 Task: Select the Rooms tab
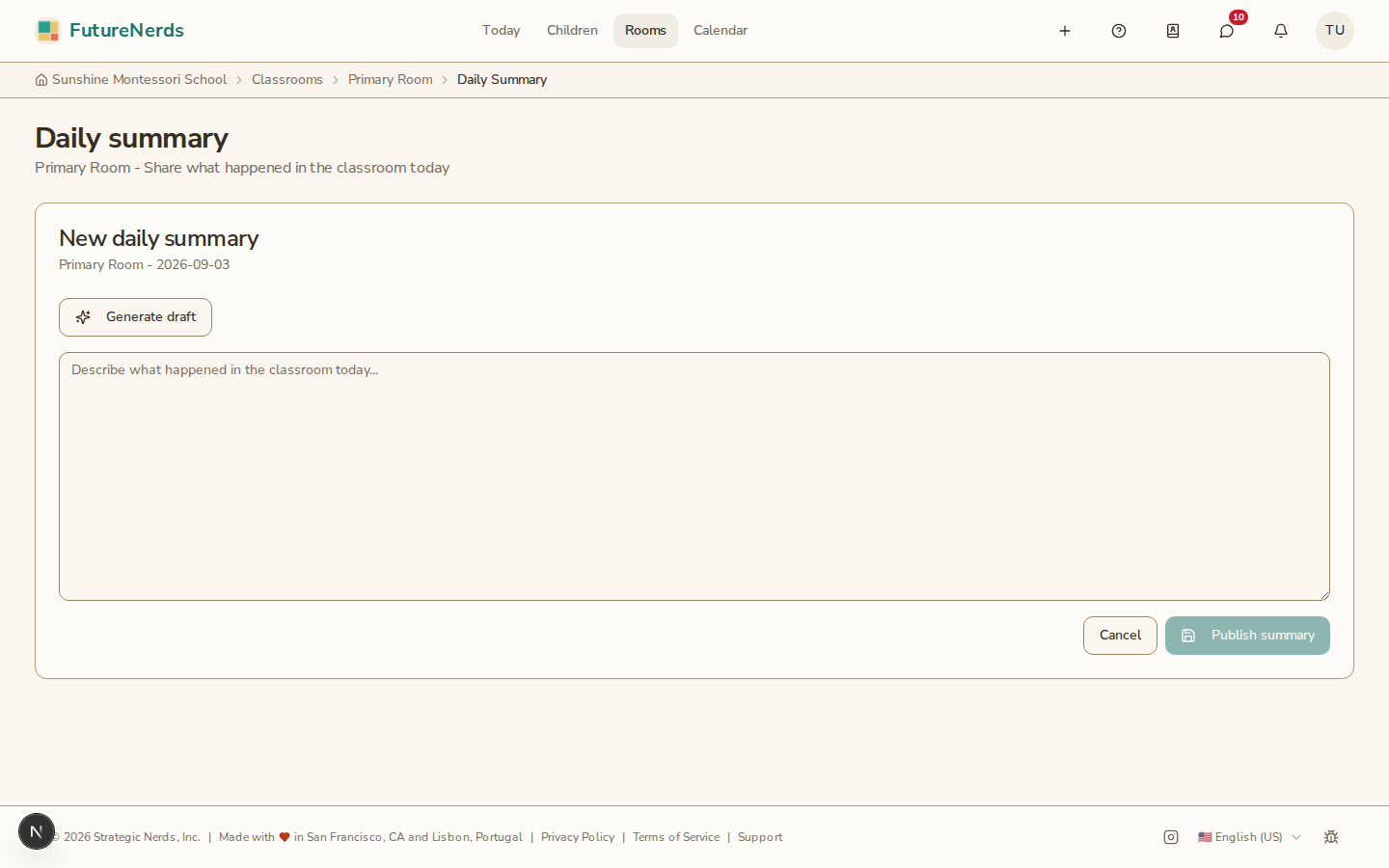coord(645,31)
